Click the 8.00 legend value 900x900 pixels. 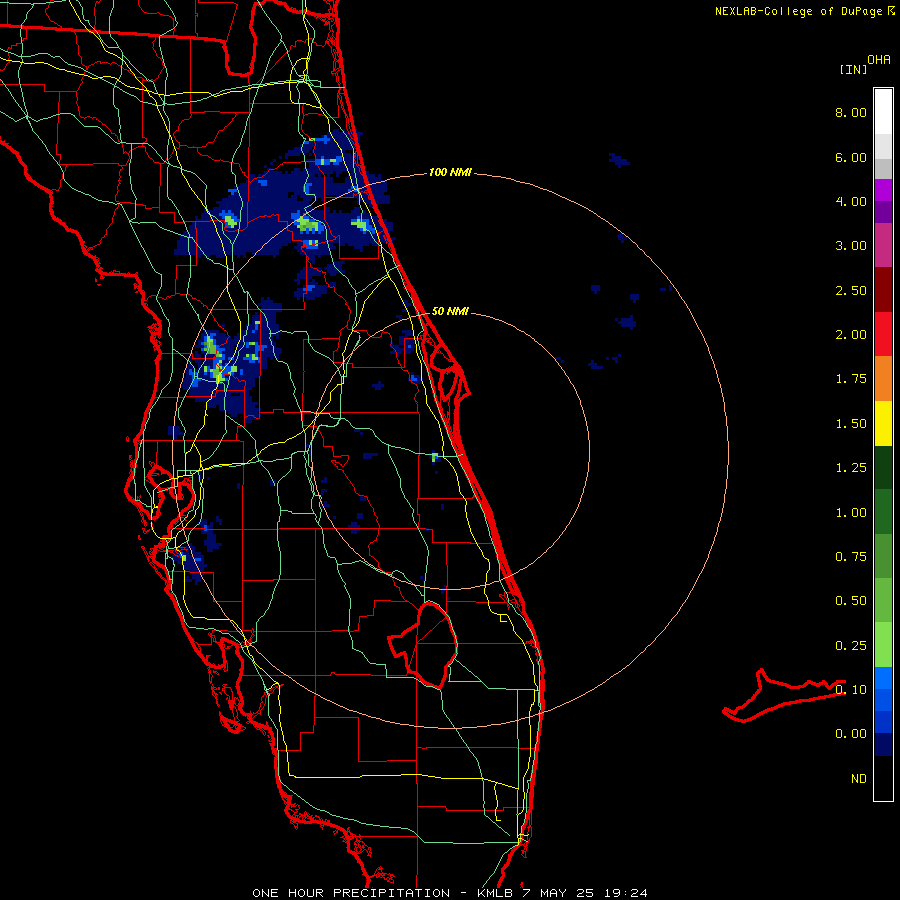click(851, 112)
